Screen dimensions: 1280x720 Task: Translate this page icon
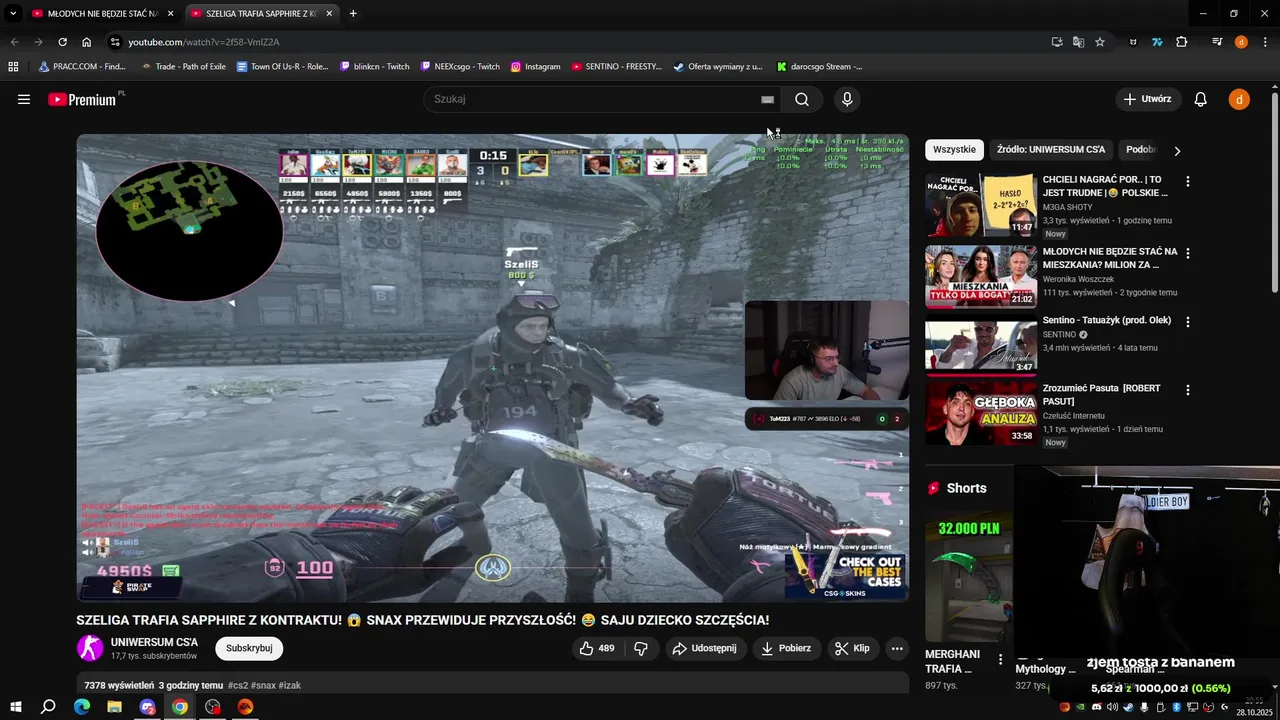[1078, 42]
